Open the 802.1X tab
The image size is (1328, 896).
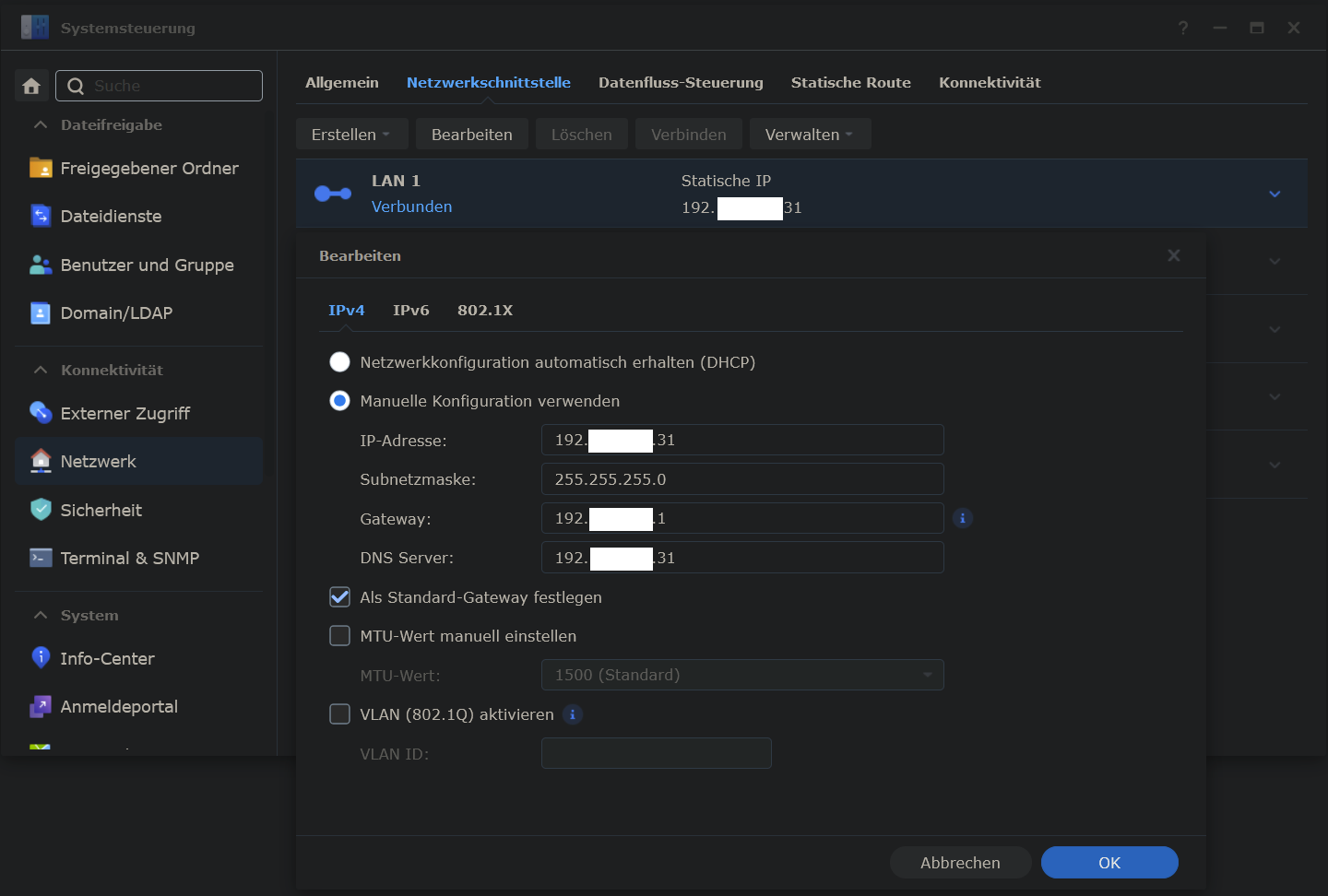click(x=485, y=310)
